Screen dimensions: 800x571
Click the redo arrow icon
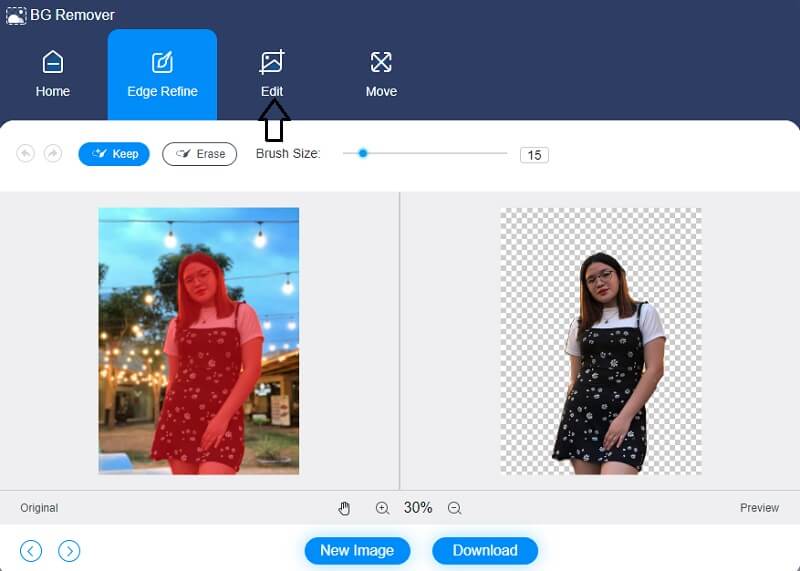53,153
